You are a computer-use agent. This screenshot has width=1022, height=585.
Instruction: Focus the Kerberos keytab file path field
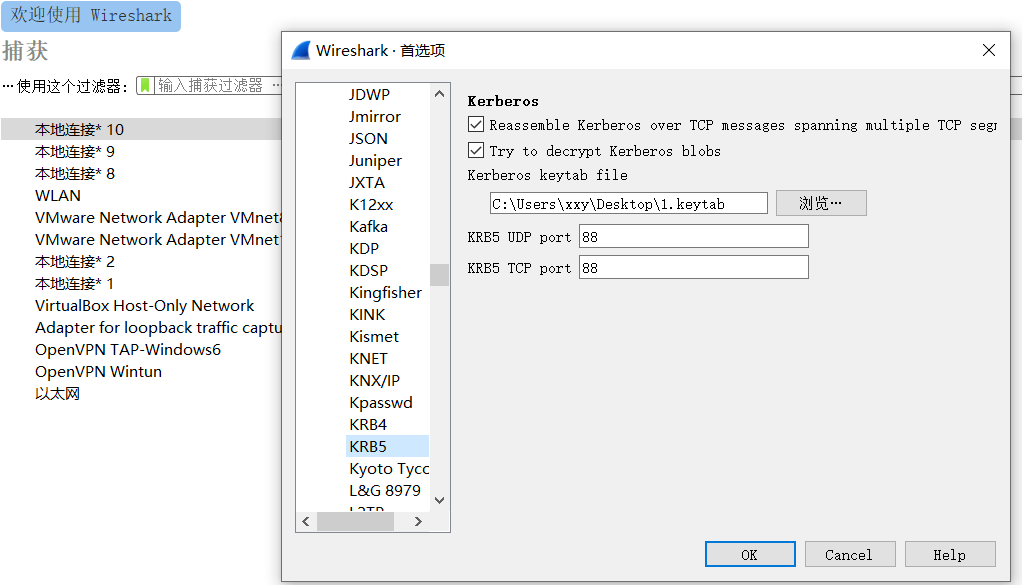[x=628, y=204]
